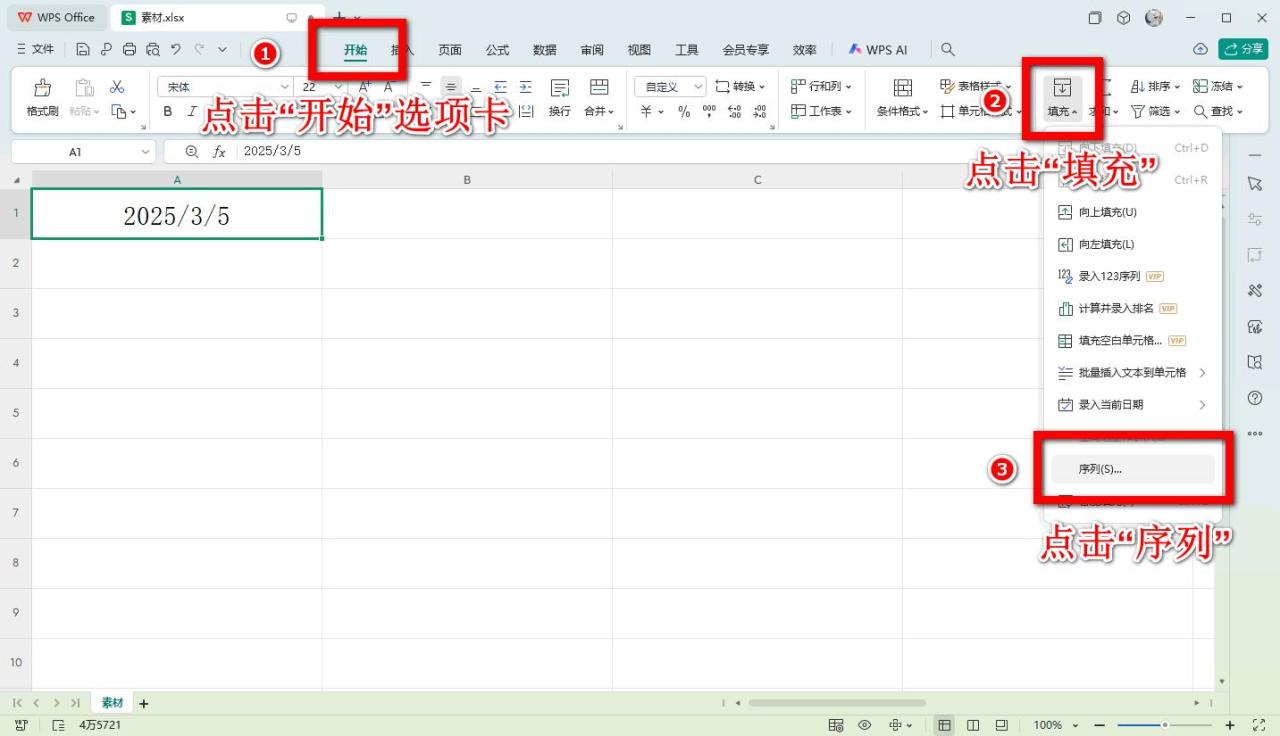Click the center vertical align icon
Image resolution: width=1280 pixels, height=736 pixels.
click(451, 87)
